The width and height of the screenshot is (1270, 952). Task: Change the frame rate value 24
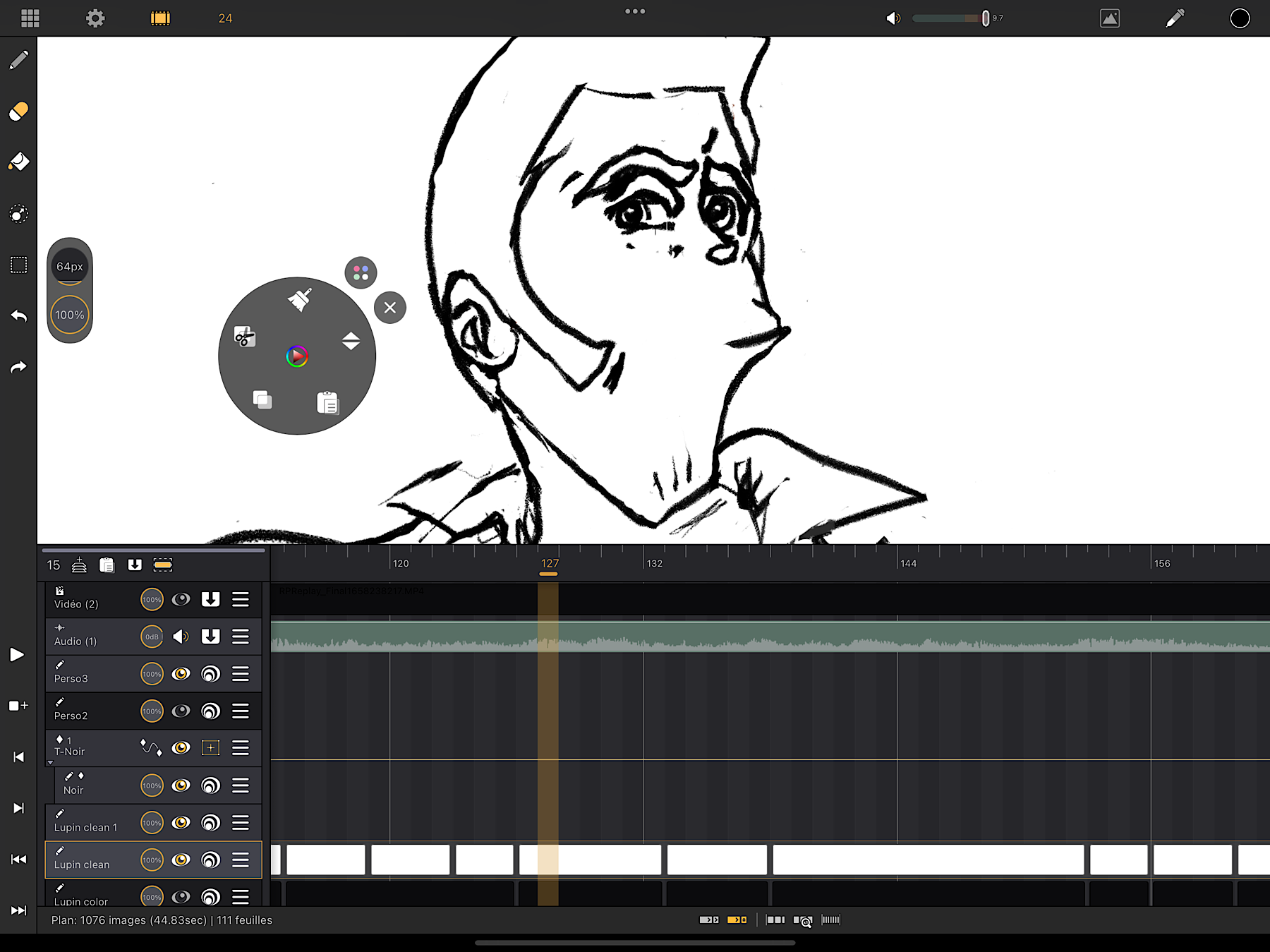click(x=225, y=18)
